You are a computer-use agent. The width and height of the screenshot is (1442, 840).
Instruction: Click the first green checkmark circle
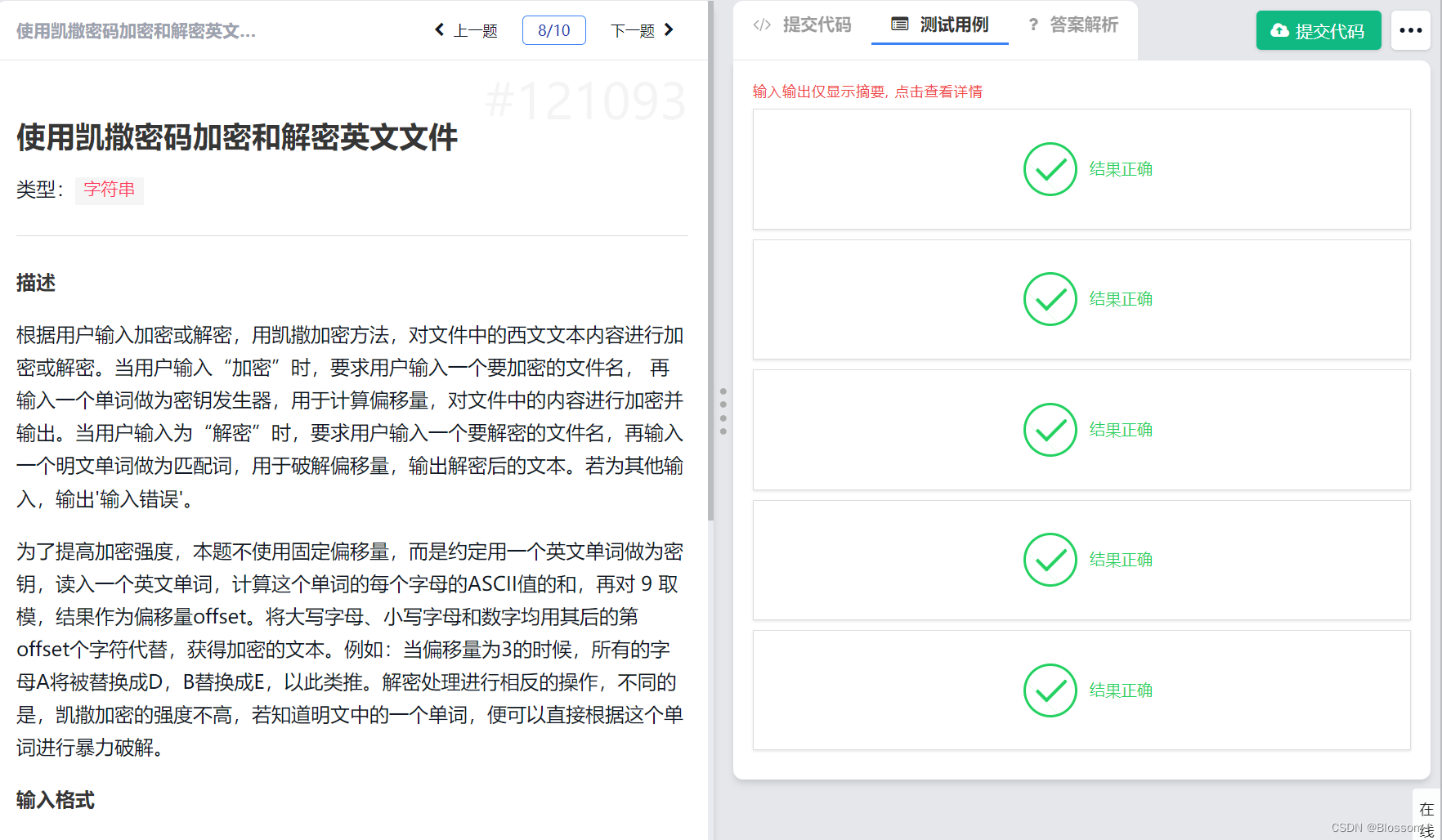pos(1050,169)
